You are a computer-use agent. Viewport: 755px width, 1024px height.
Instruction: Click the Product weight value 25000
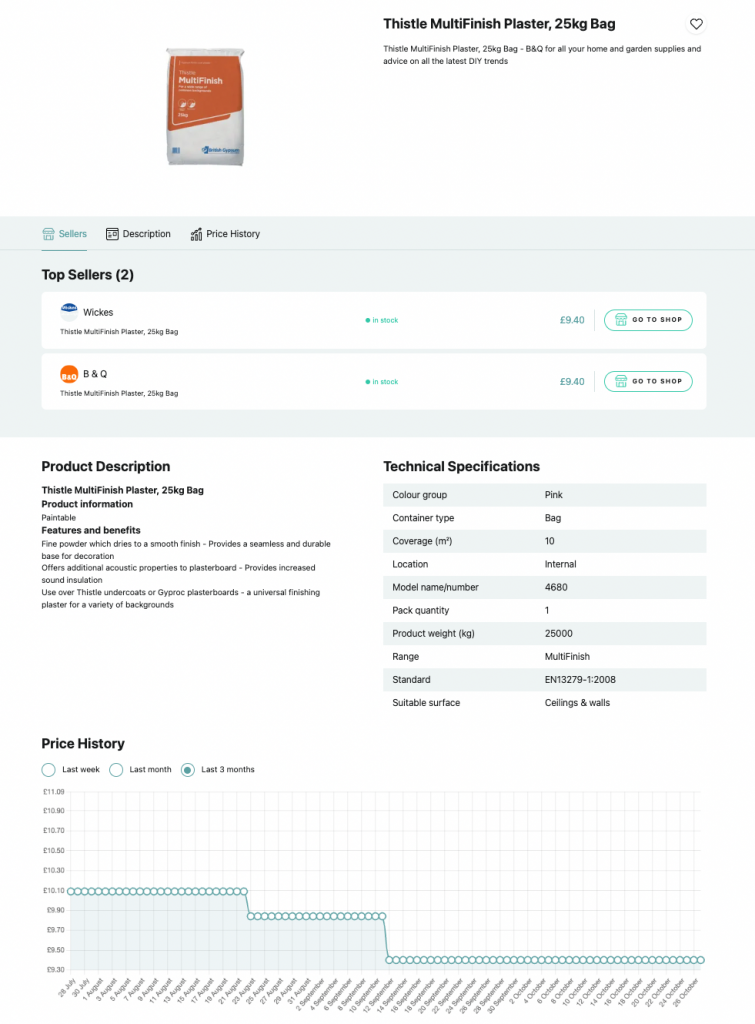click(558, 633)
